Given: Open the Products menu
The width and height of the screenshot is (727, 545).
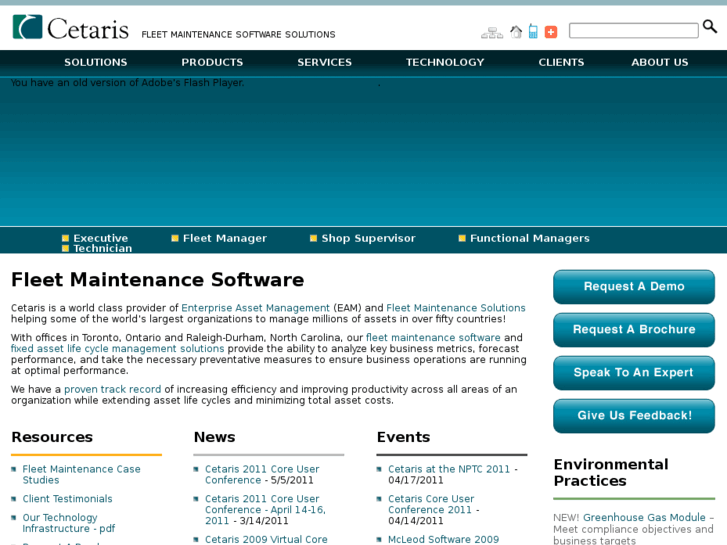Looking at the screenshot, I should (x=212, y=62).
